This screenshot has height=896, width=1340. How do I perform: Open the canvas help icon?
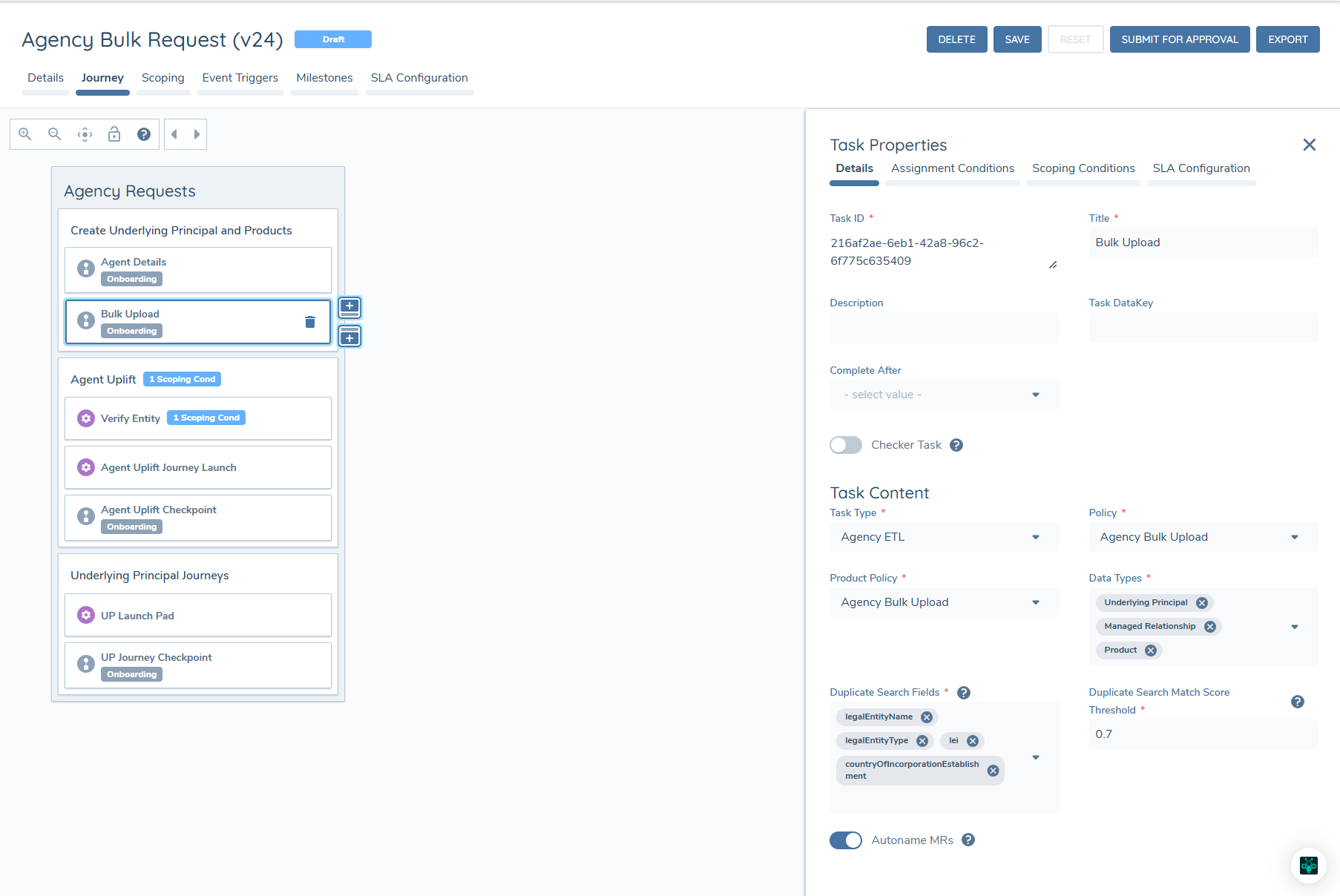144,134
